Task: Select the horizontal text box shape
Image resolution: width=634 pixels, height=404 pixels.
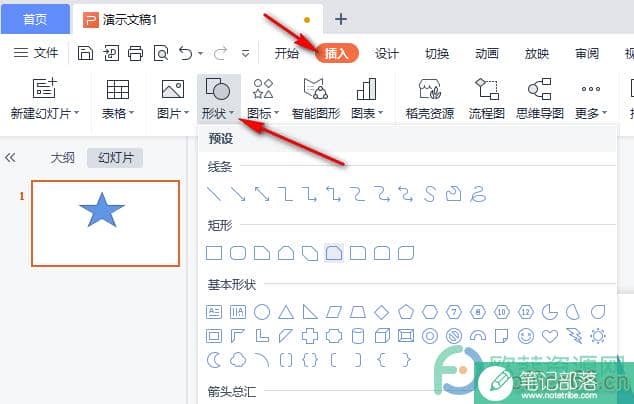Action: [214, 312]
